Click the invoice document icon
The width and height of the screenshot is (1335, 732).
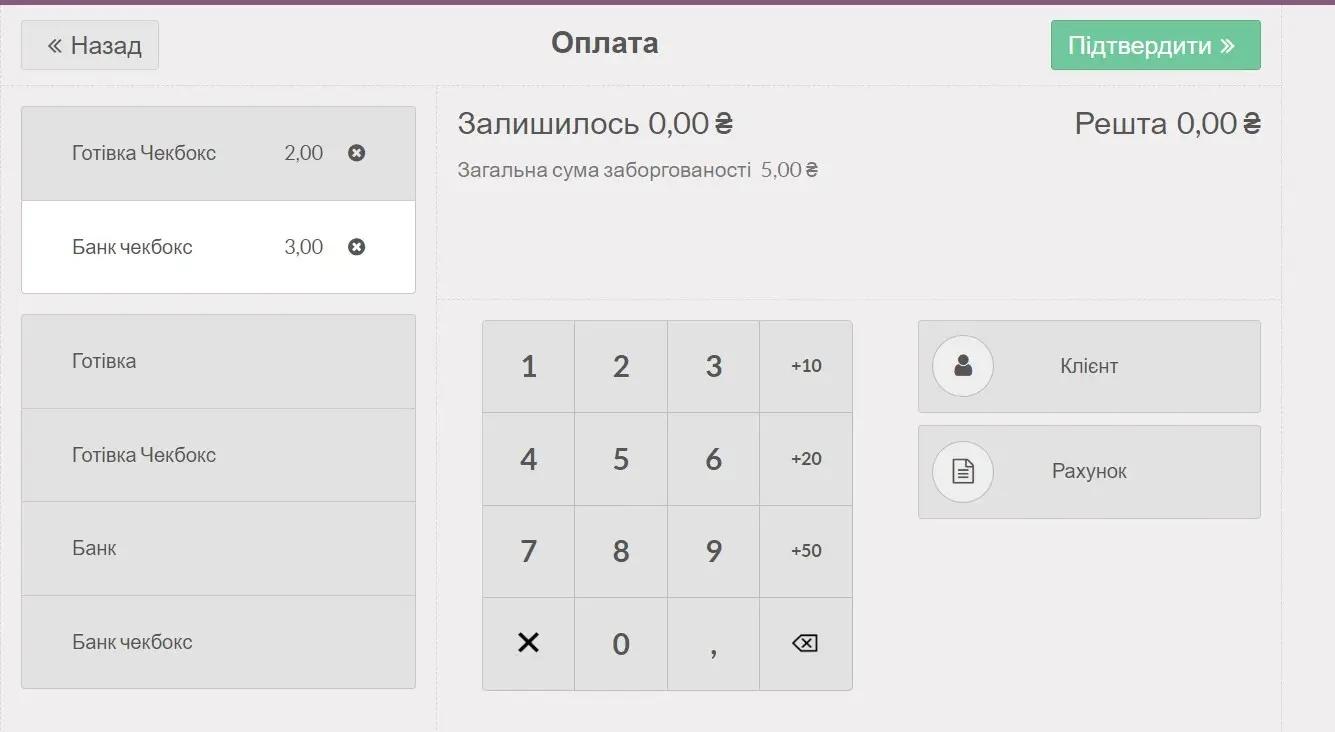[963, 471]
